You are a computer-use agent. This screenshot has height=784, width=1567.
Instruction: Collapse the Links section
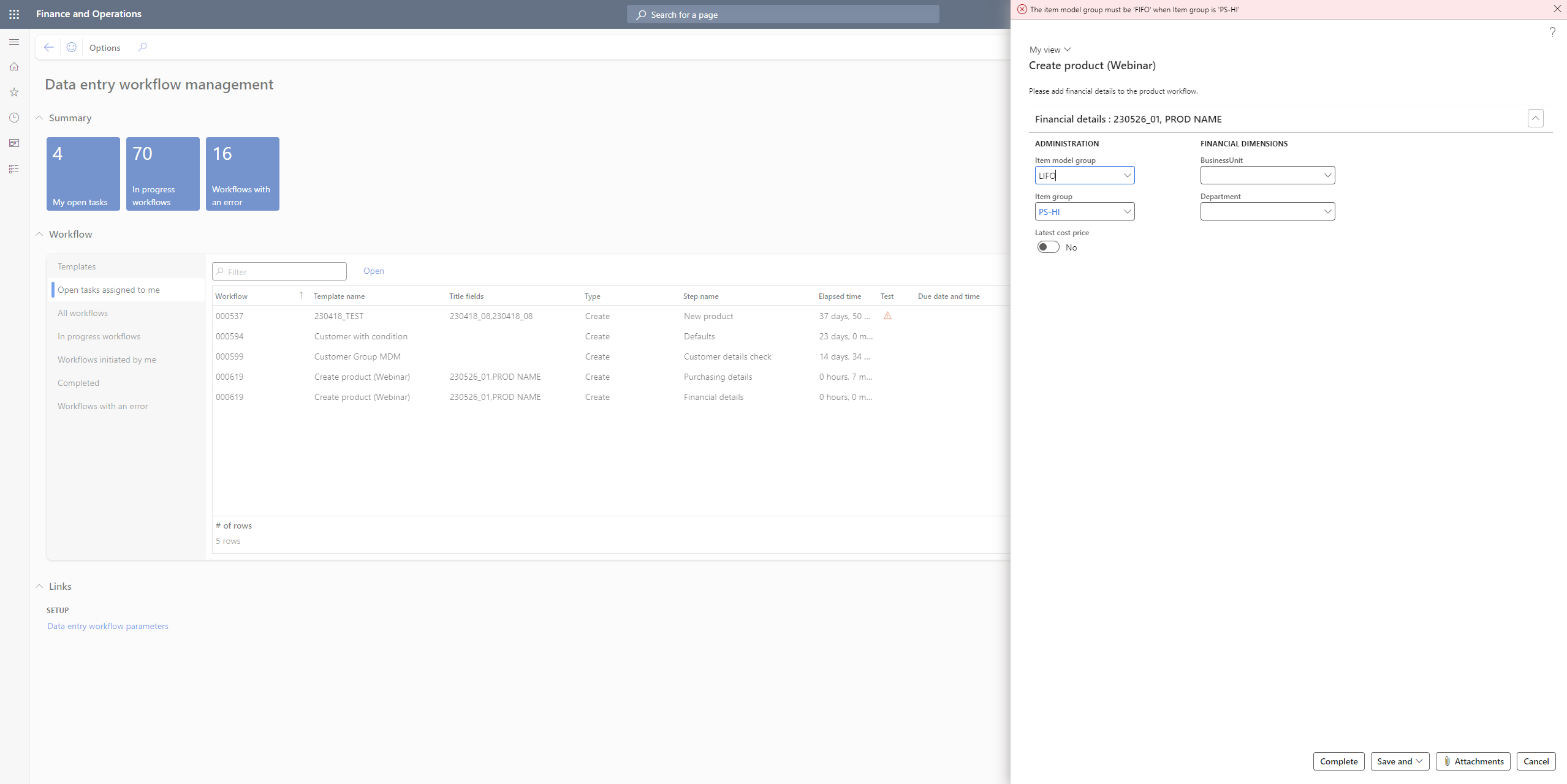click(39, 586)
